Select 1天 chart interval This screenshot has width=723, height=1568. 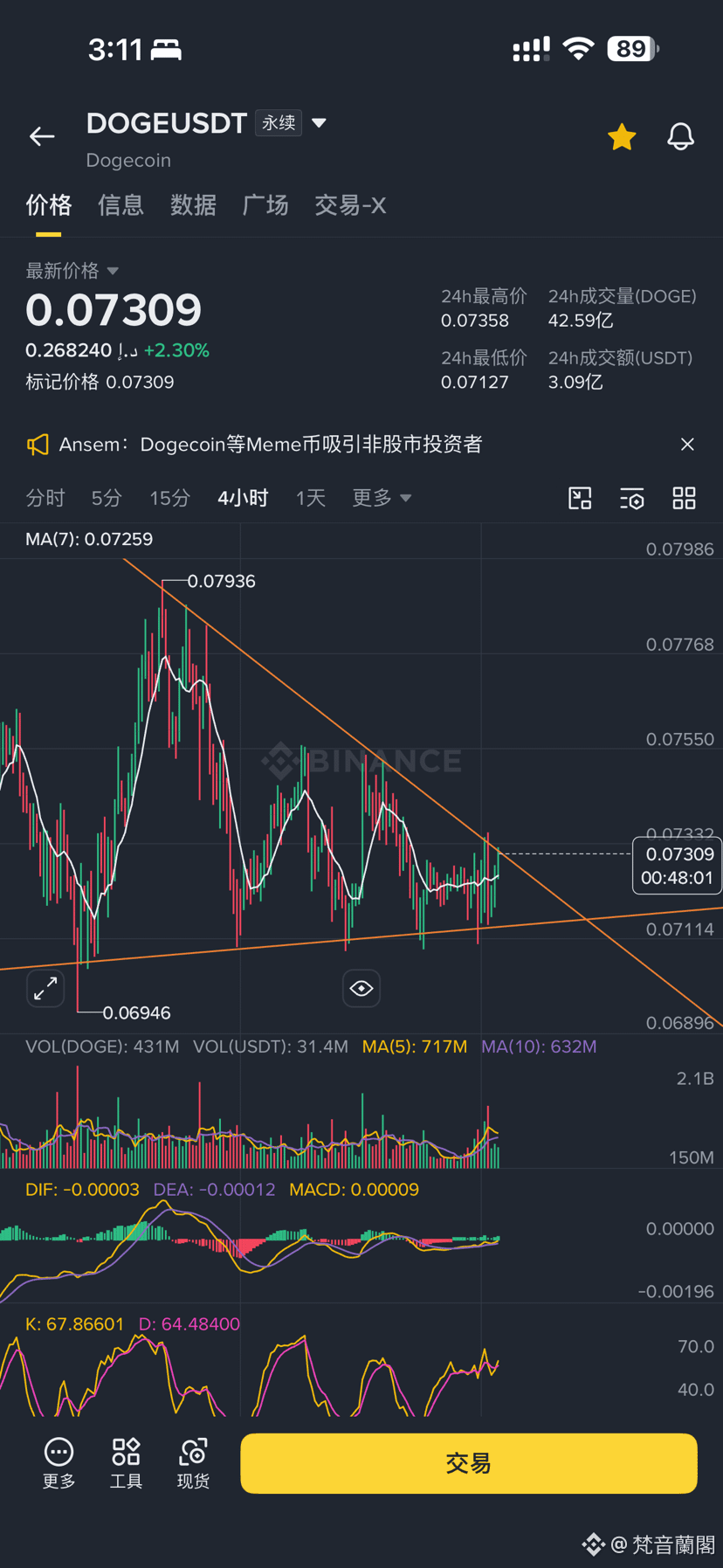point(310,498)
